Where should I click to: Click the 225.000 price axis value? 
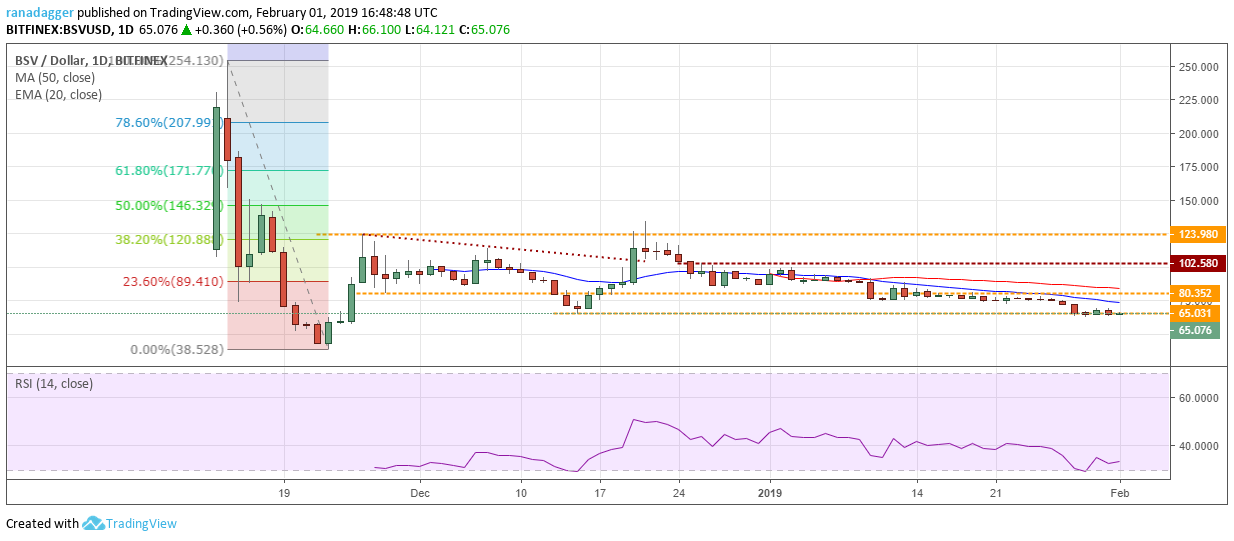pos(1199,100)
